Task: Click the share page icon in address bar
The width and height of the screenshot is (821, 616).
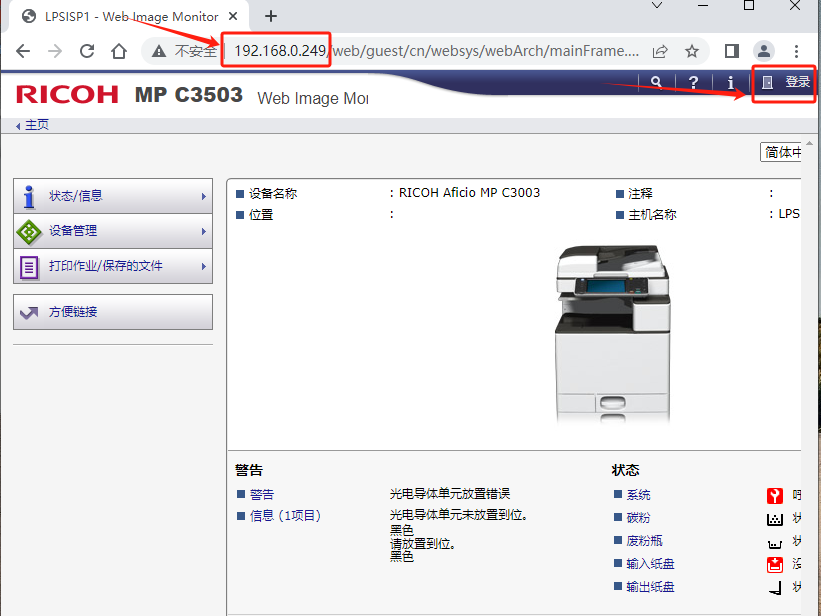Action: pos(660,51)
